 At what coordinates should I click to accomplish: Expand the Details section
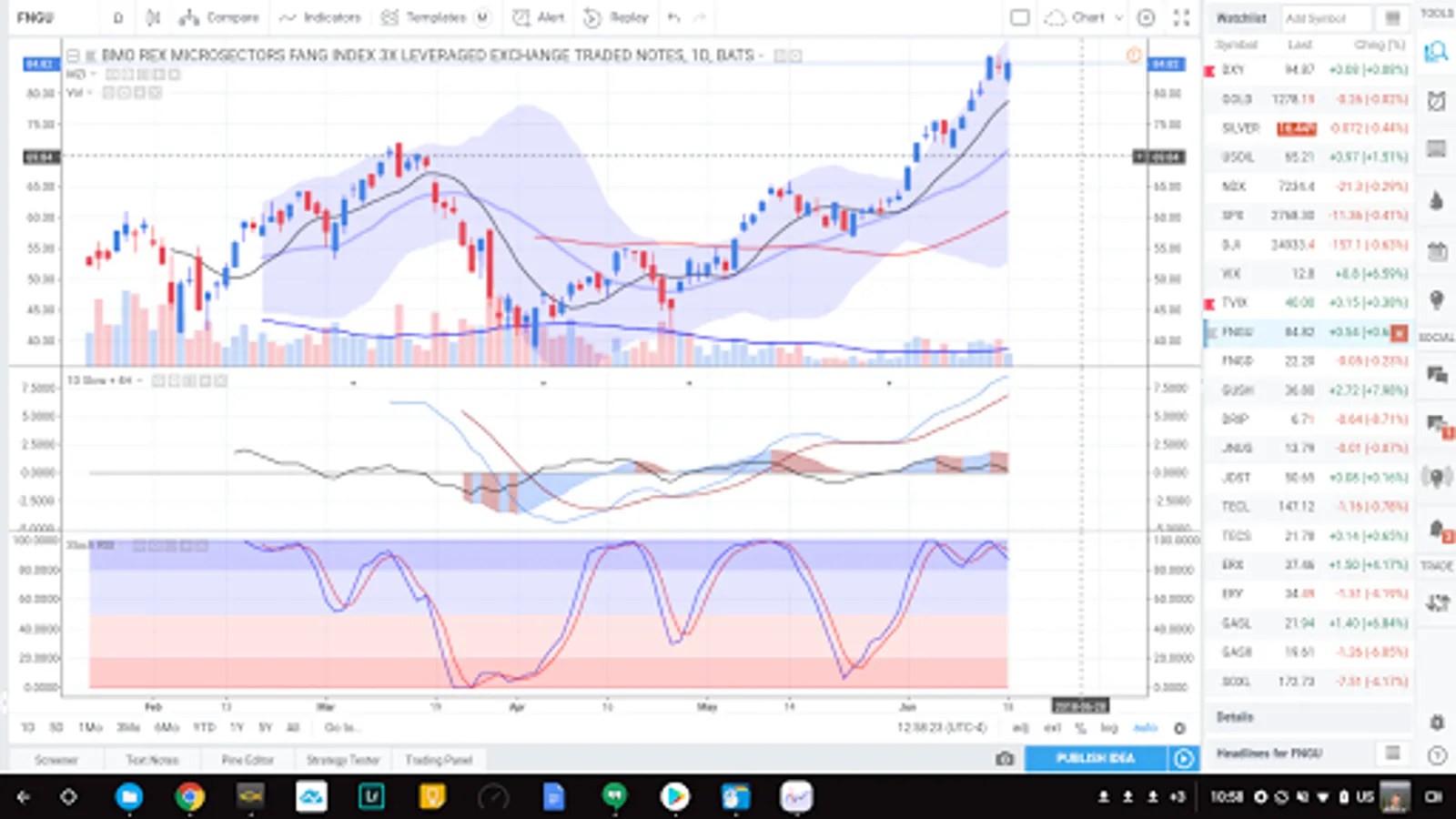(1235, 717)
